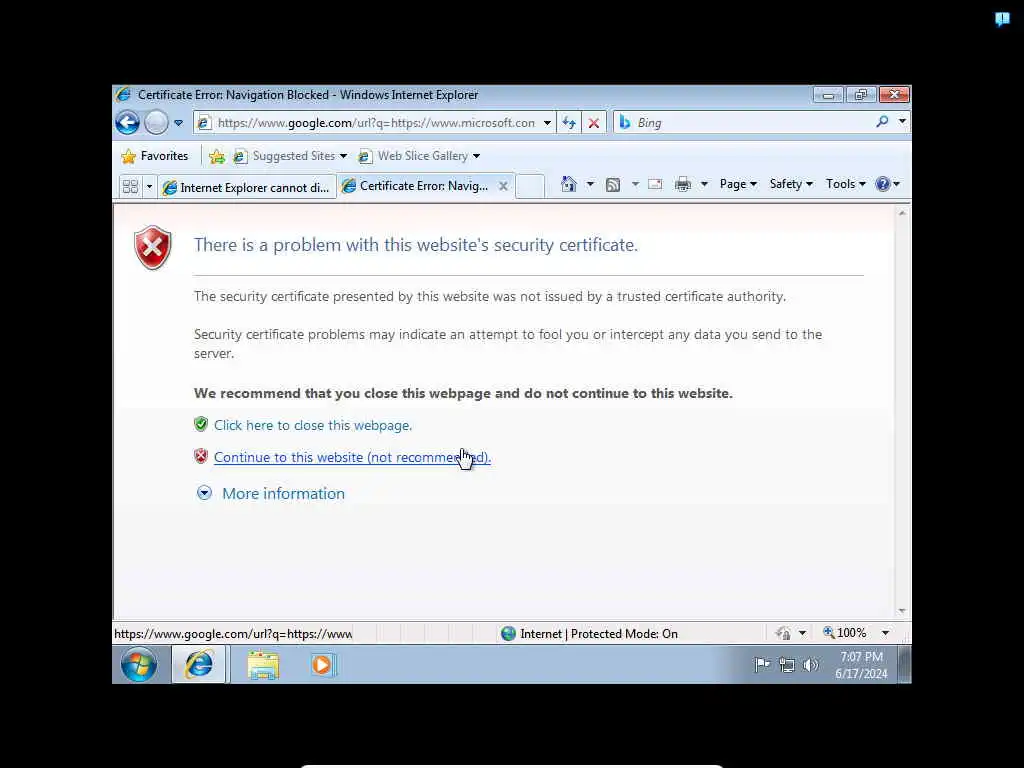Go to the Home page icon
This screenshot has width=1024, height=768.
point(569,185)
